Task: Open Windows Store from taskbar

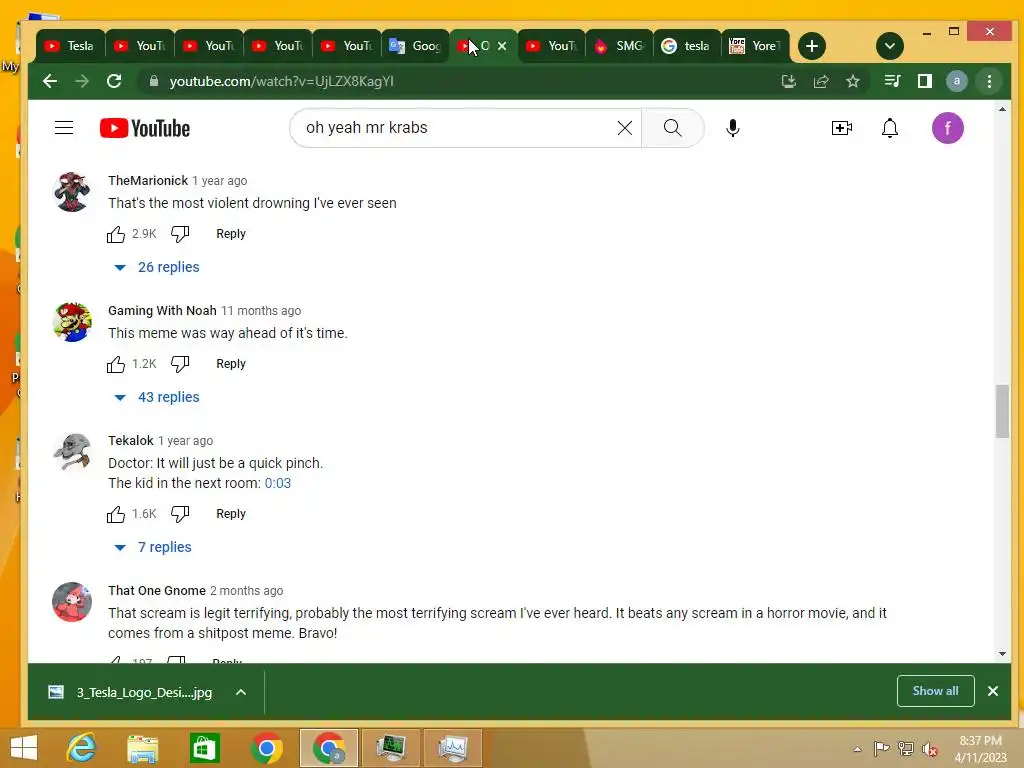Action: click(x=204, y=748)
